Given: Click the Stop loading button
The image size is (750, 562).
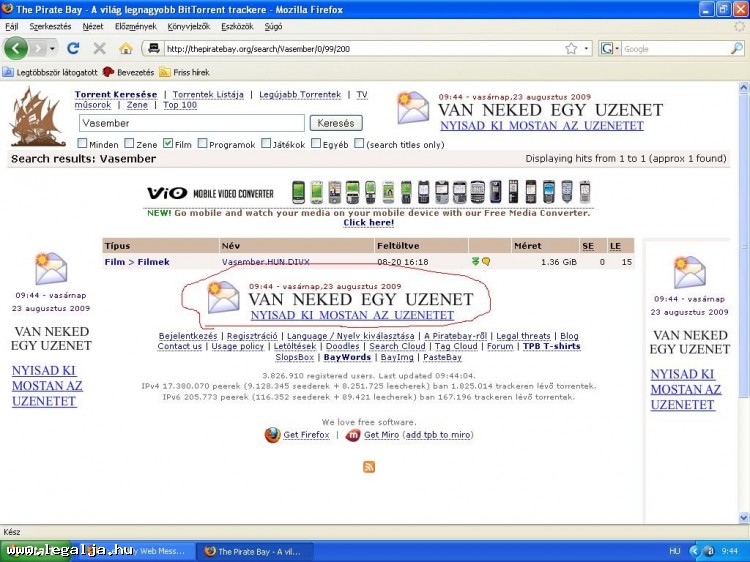Looking at the screenshot, I should click(99, 48).
